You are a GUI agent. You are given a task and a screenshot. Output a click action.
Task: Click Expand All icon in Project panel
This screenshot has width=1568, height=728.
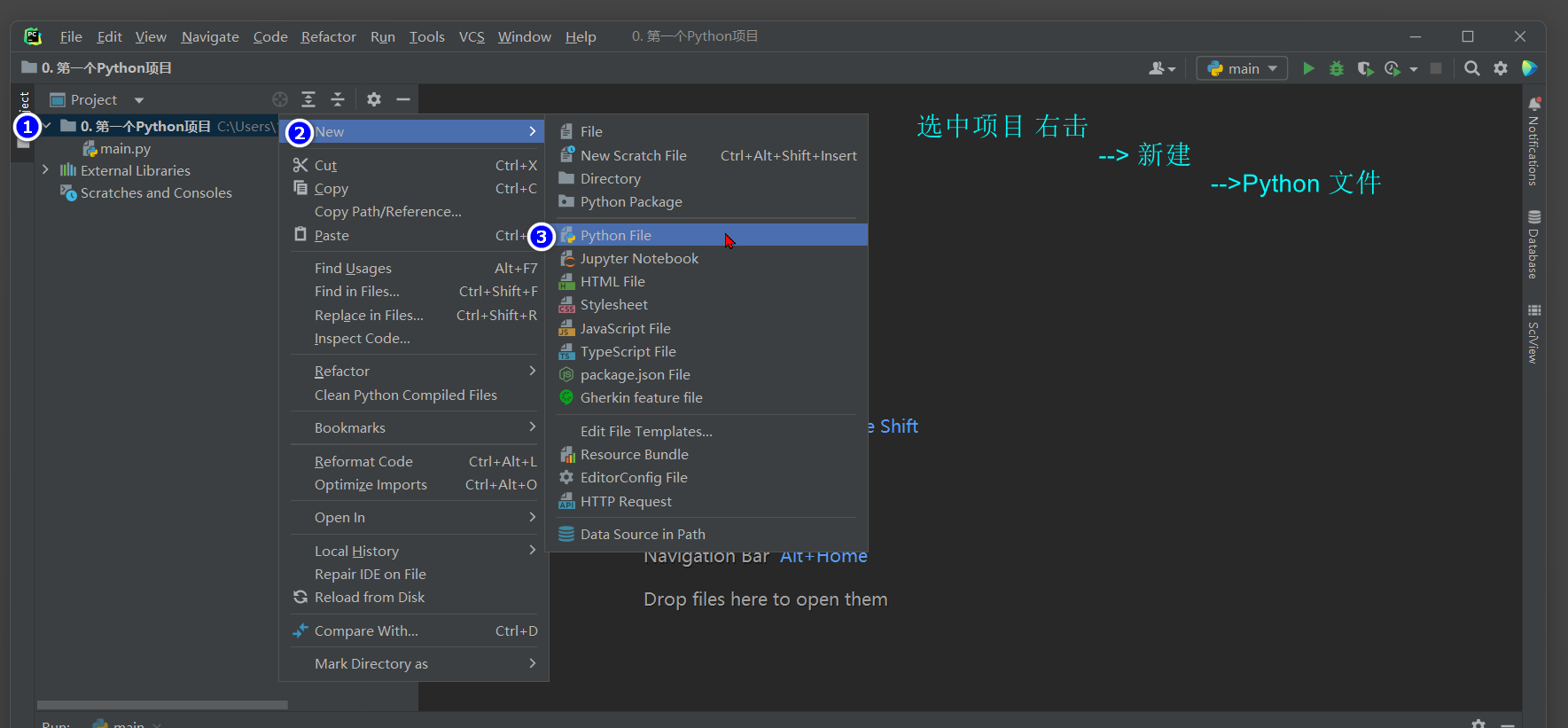click(x=308, y=99)
